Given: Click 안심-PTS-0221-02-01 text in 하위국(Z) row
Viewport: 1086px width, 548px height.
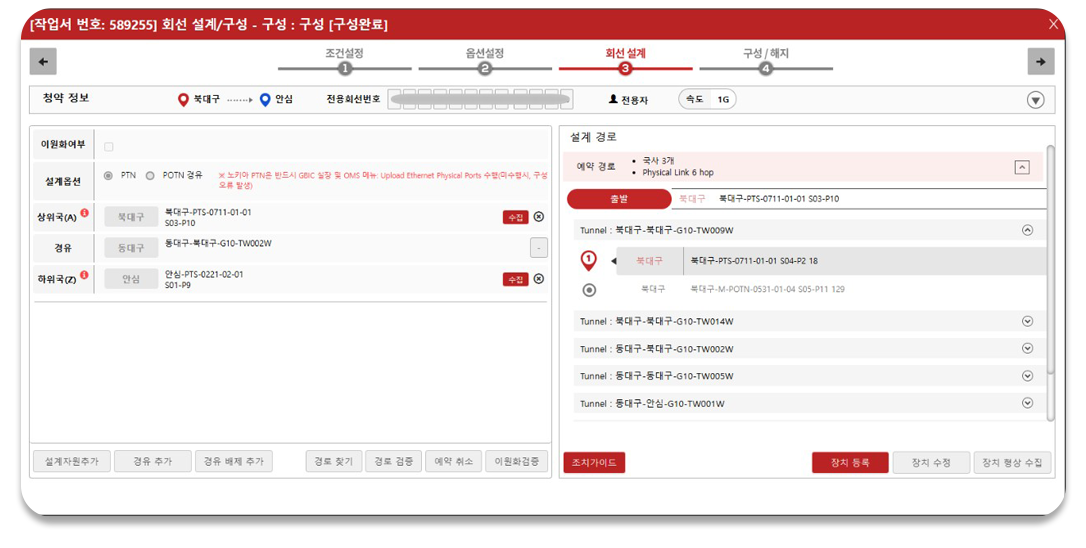Looking at the screenshot, I should point(204,274).
